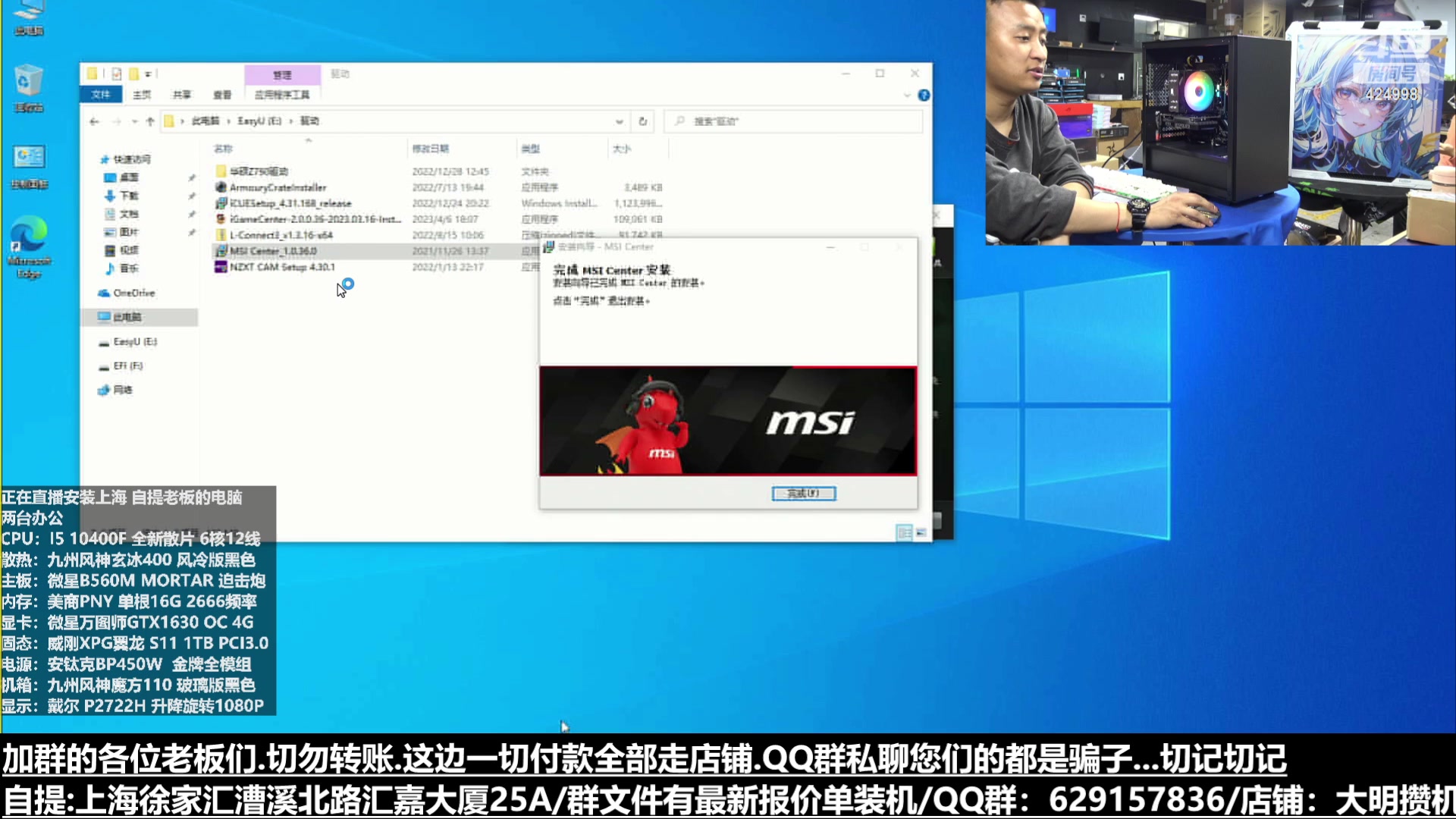Open the quick access toolbar customize dropdown
1456x819 pixels.
(149, 74)
